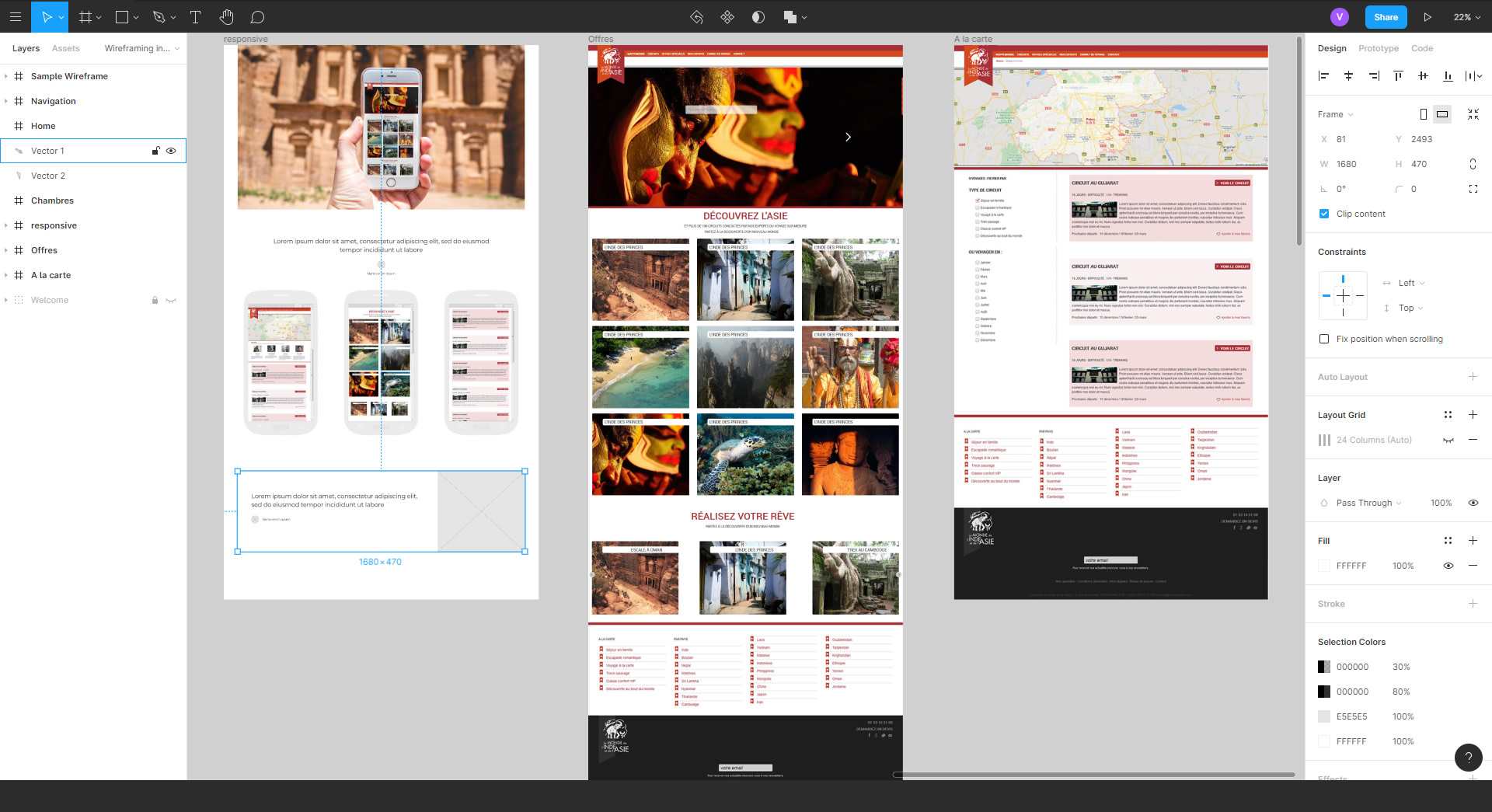
Task: Select the Text tool
Action: (x=196, y=17)
